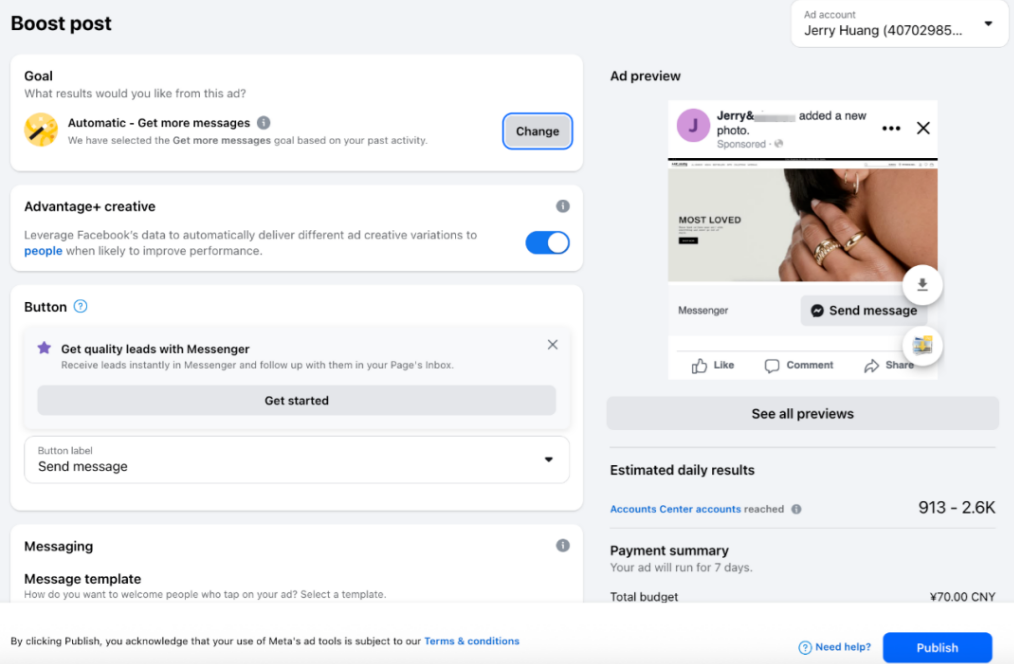The image size is (1014, 664).
Task: Click the Change goal button
Action: (537, 131)
